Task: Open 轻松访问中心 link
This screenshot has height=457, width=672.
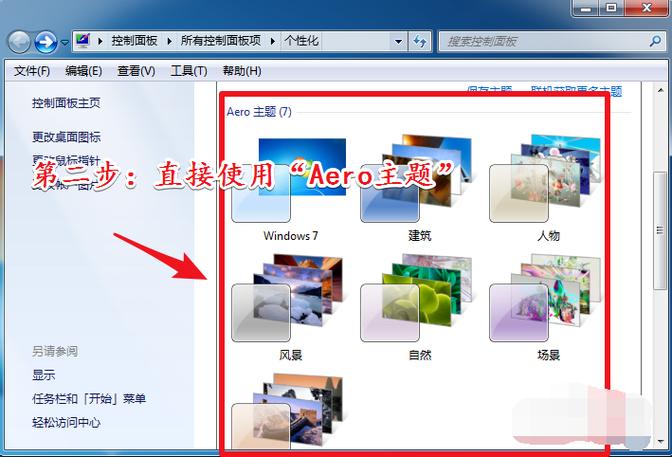Action: pyautogui.click(x=66, y=423)
